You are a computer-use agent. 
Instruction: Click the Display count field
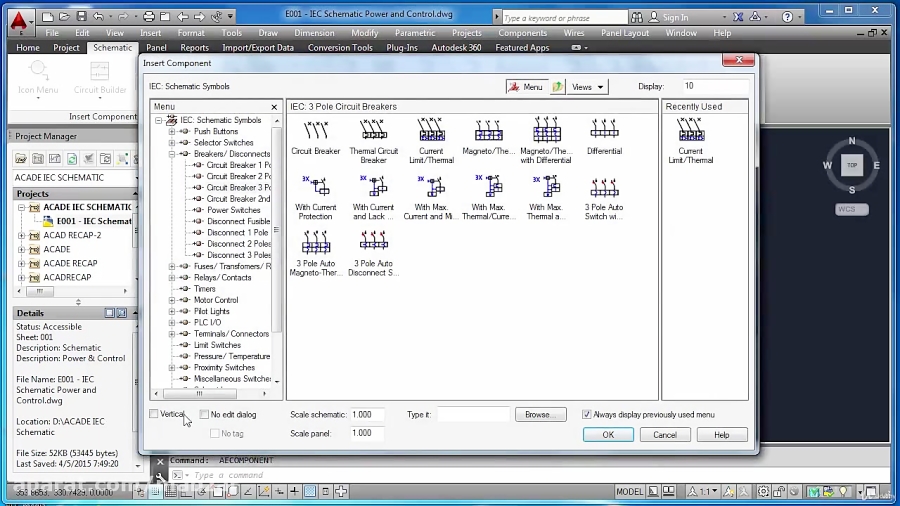coord(716,86)
